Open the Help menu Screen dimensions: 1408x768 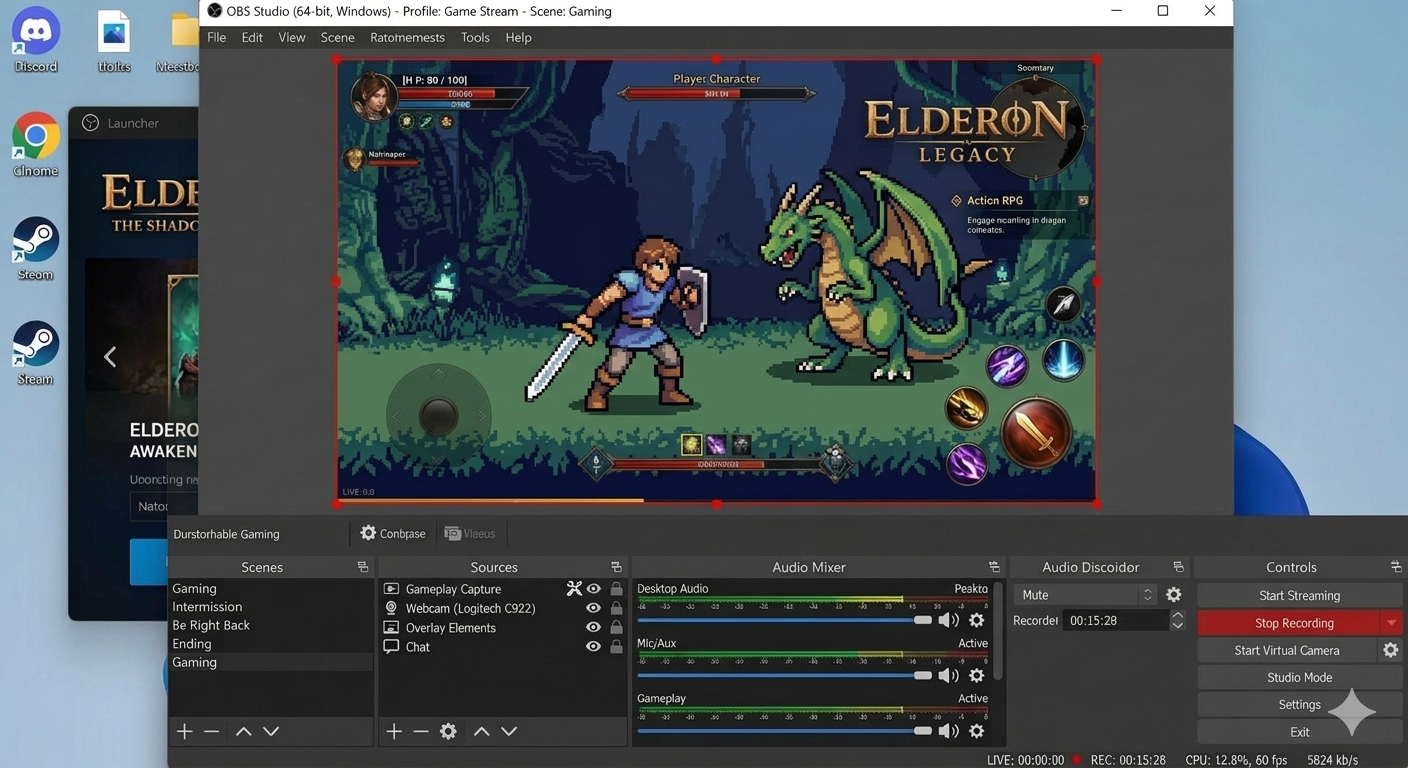518,37
